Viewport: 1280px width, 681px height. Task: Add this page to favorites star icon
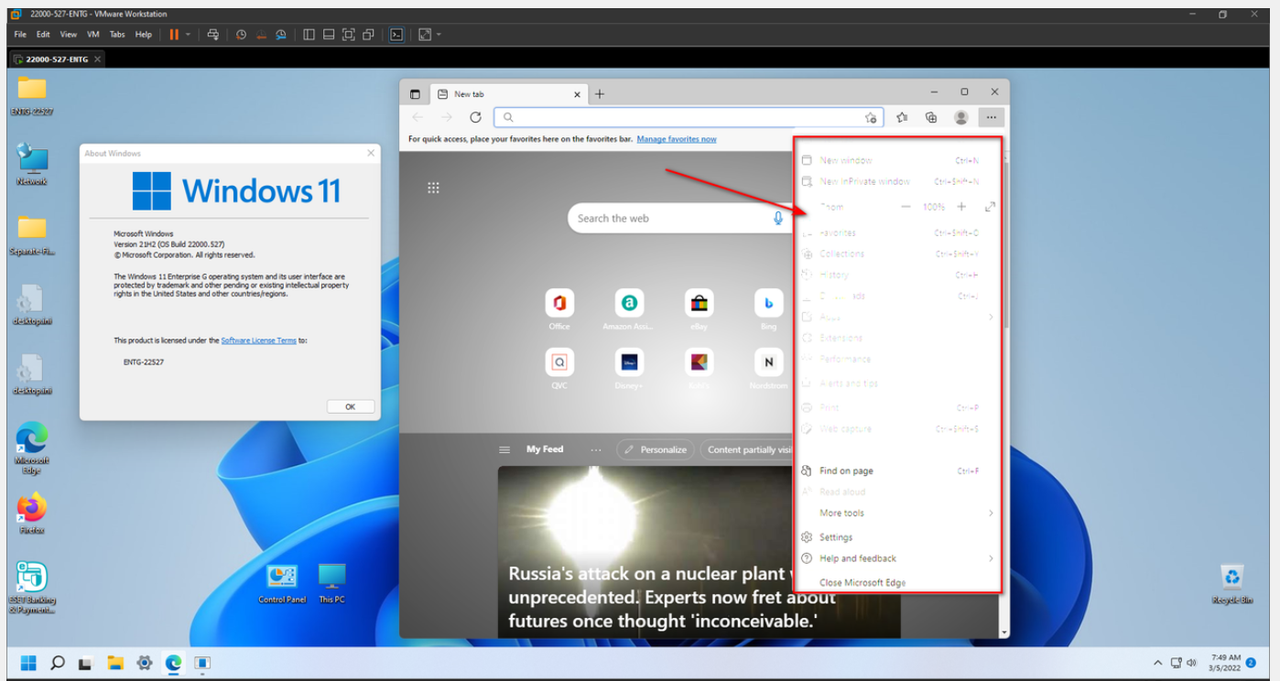(x=871, y=117)
